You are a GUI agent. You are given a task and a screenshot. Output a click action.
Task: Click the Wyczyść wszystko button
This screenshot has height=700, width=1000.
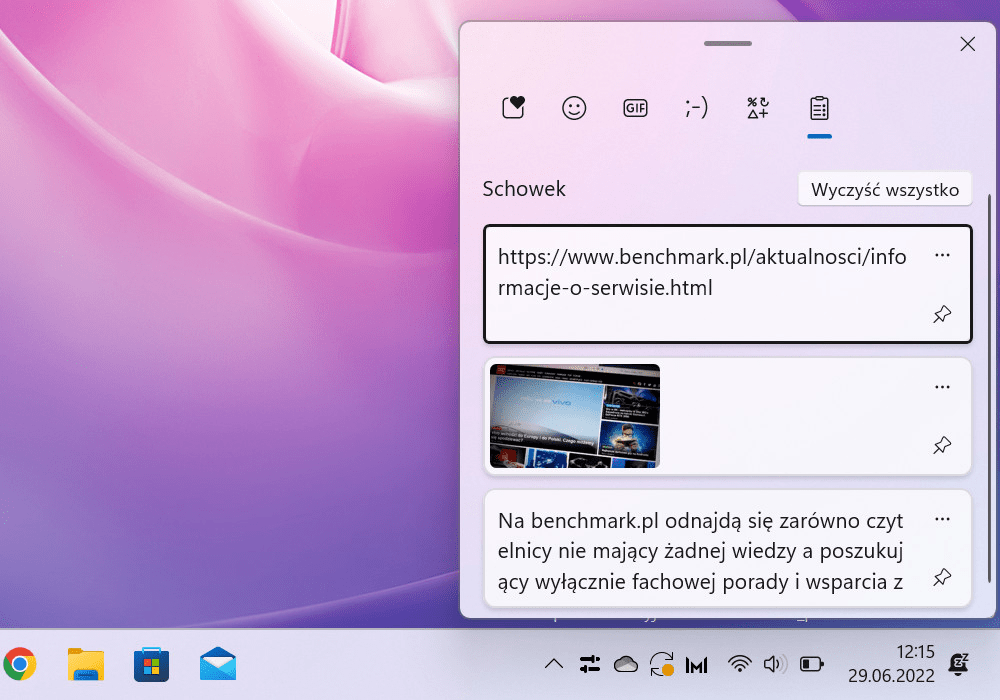[x=885, y=189]
